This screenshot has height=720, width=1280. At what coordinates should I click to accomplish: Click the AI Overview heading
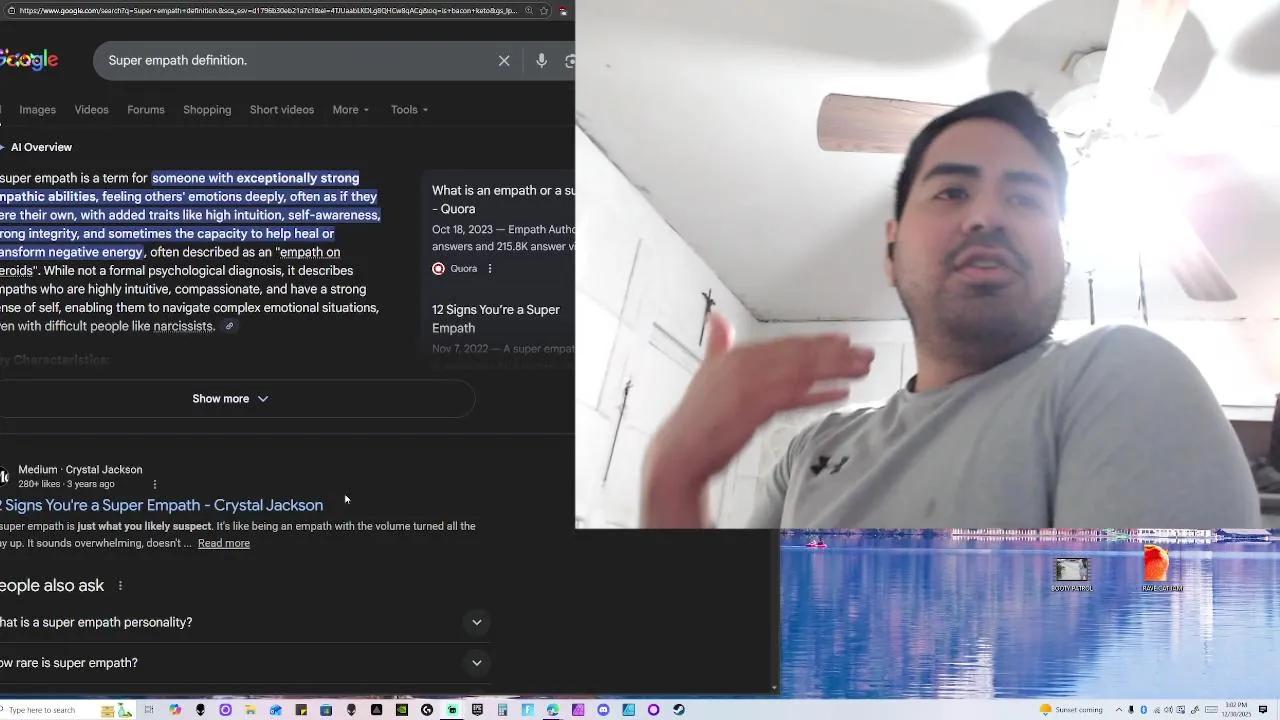click(41, 147)
